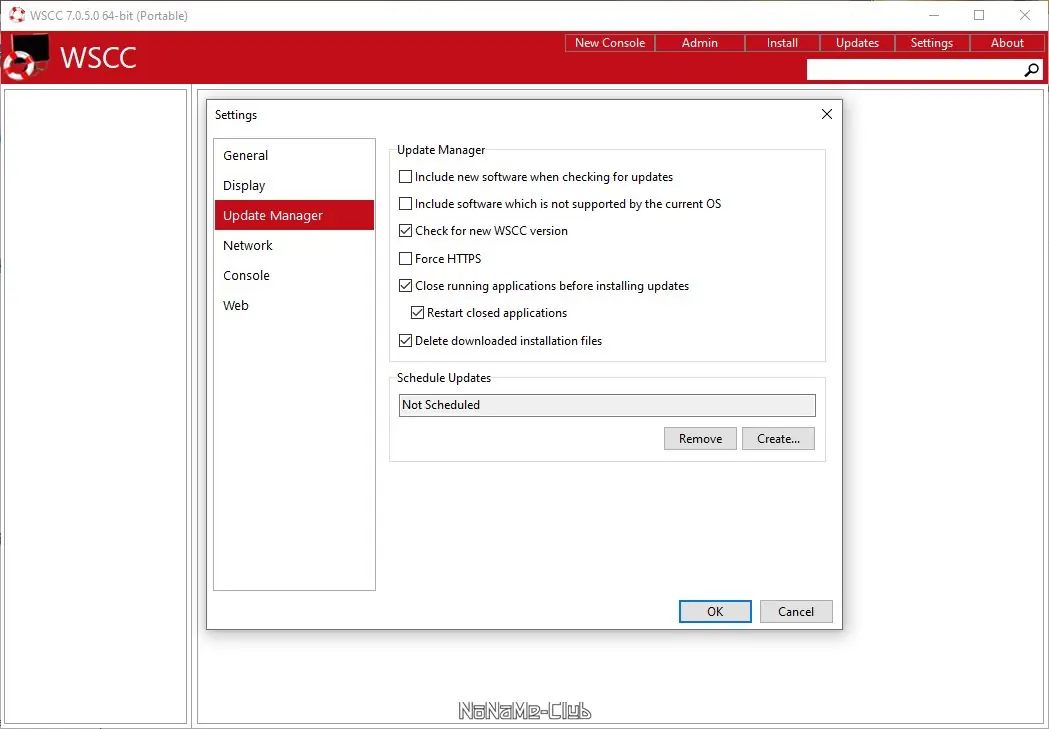Click the WSCC lifebuoy logo

pyautogui.click(x=27, y=57)
